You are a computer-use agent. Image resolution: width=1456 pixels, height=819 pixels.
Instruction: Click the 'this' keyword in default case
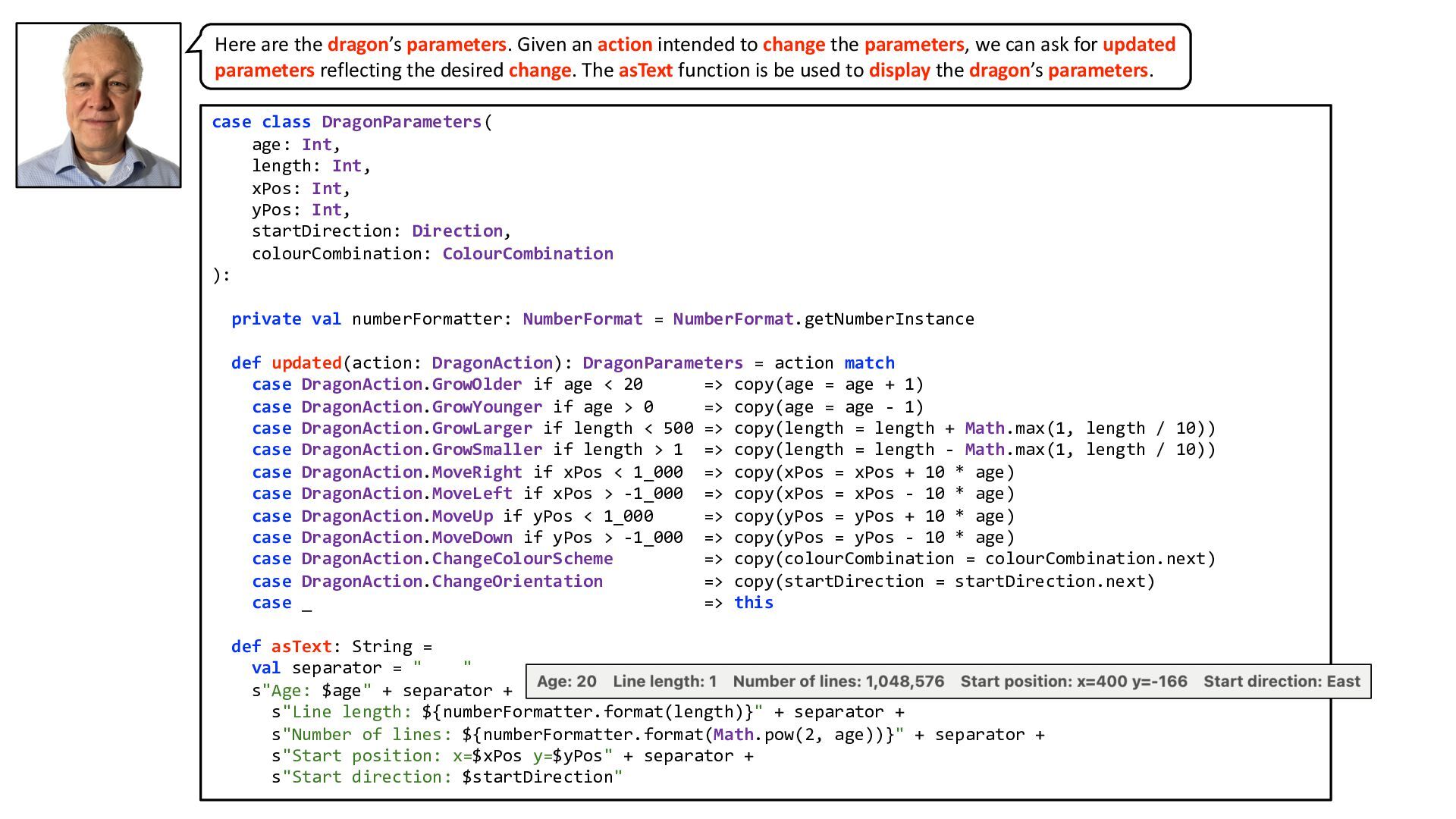click(753, 603)
